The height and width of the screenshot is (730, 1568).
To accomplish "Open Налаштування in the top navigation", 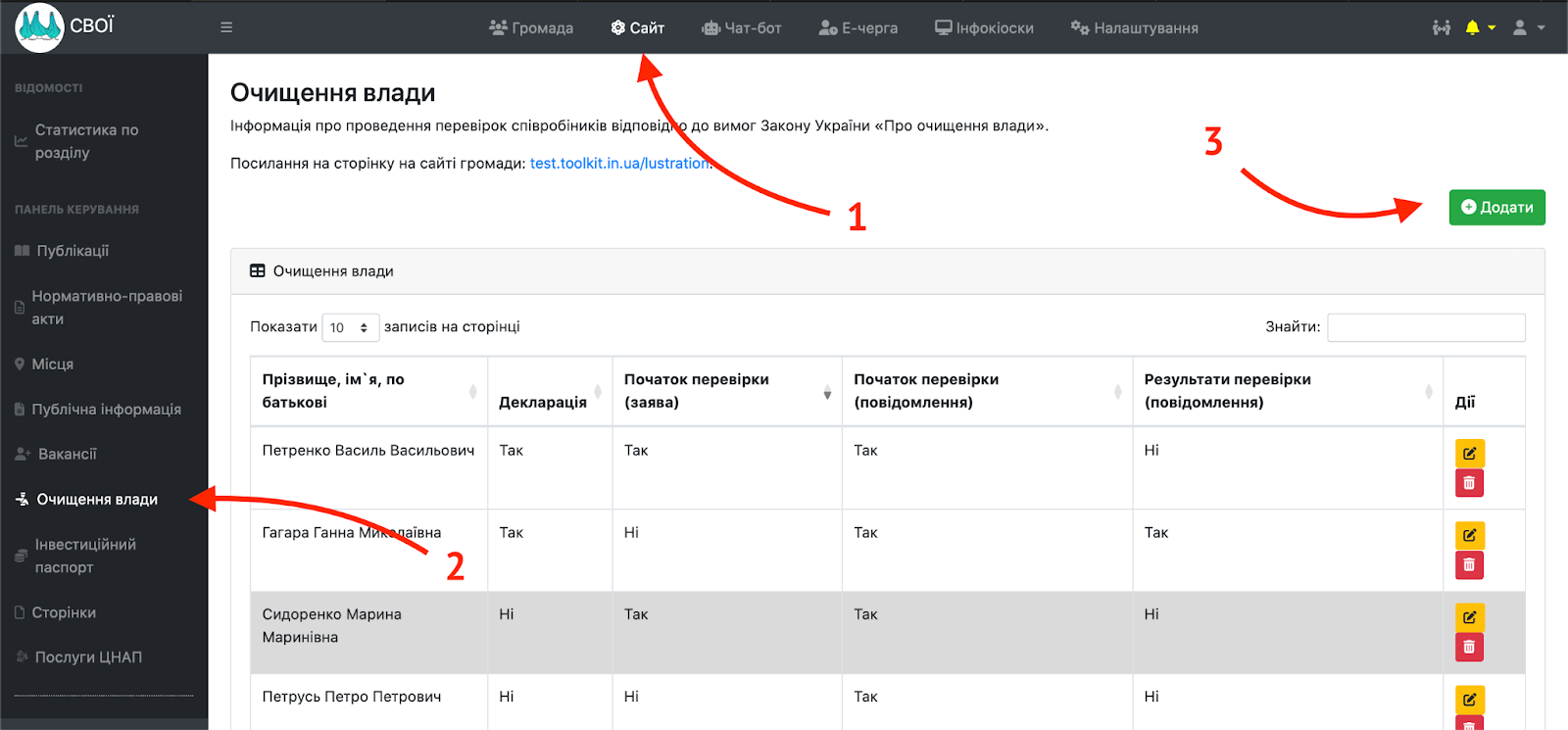I will pyautogui.click(x=1134, y=27).
